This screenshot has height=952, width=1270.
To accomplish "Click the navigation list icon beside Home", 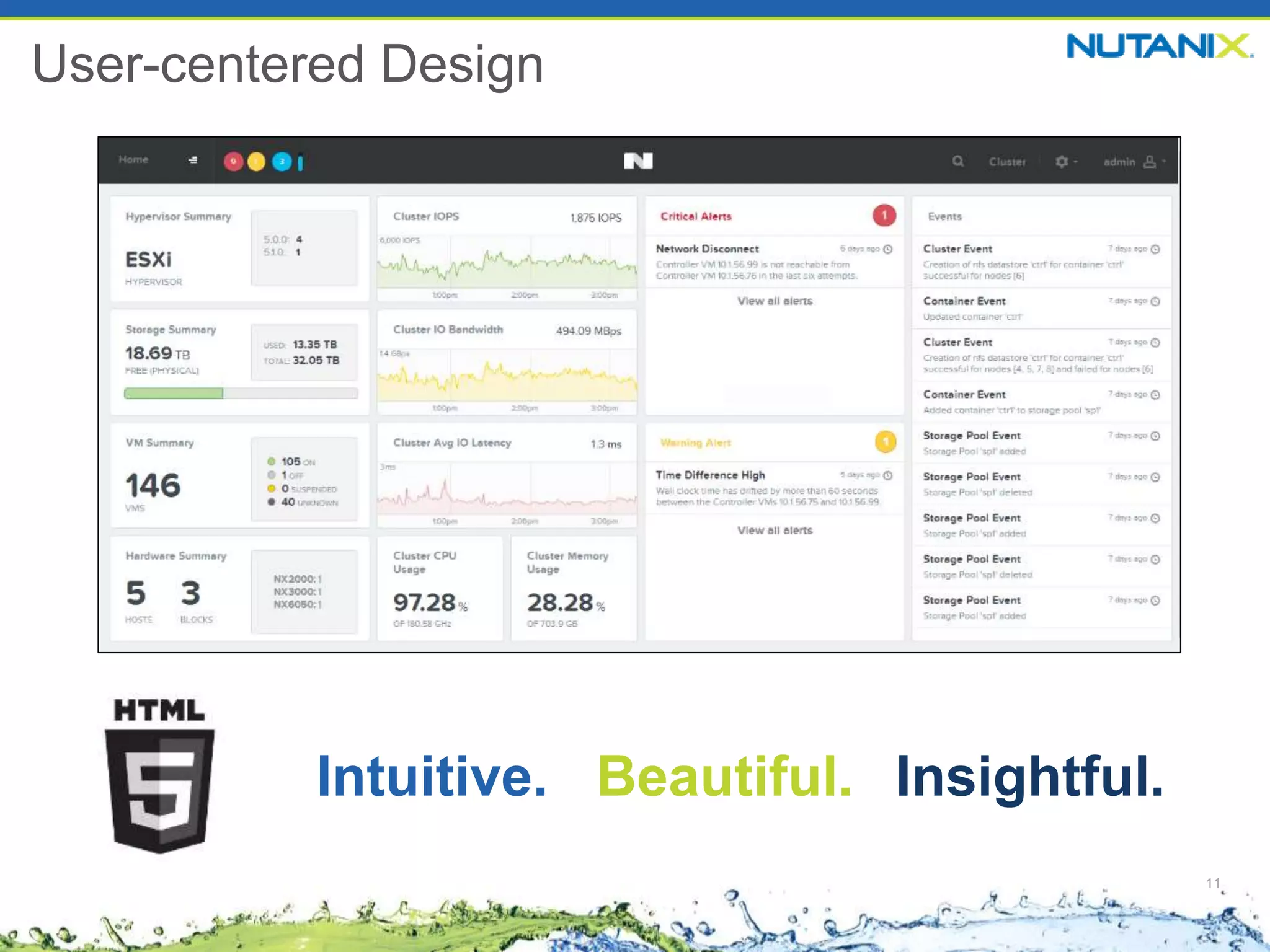I will (x=193, y=160).
